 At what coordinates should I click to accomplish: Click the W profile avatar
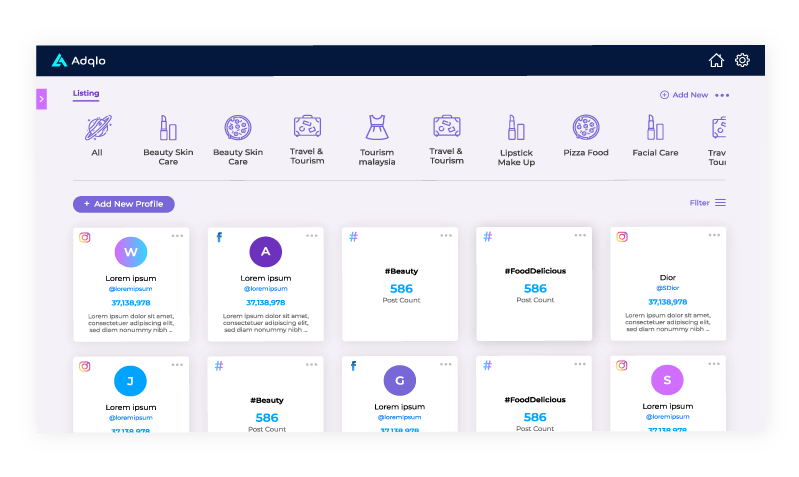[130, 251]
